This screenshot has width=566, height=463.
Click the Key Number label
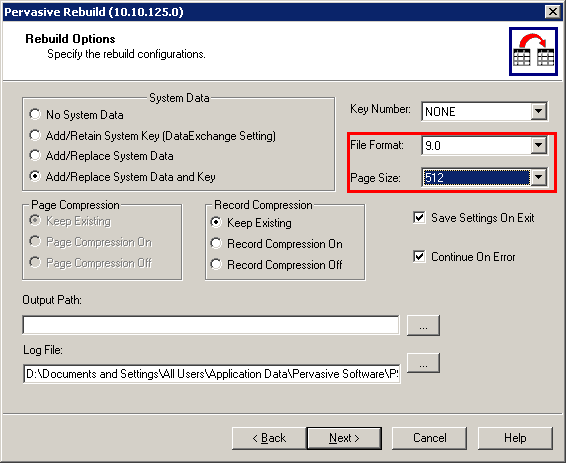[380, 109]
